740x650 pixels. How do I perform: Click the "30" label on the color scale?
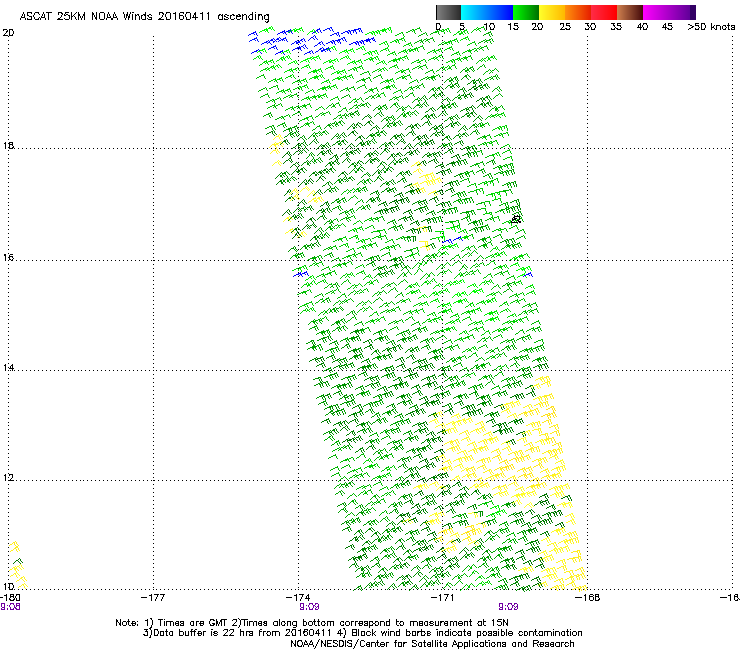(590, 27)
